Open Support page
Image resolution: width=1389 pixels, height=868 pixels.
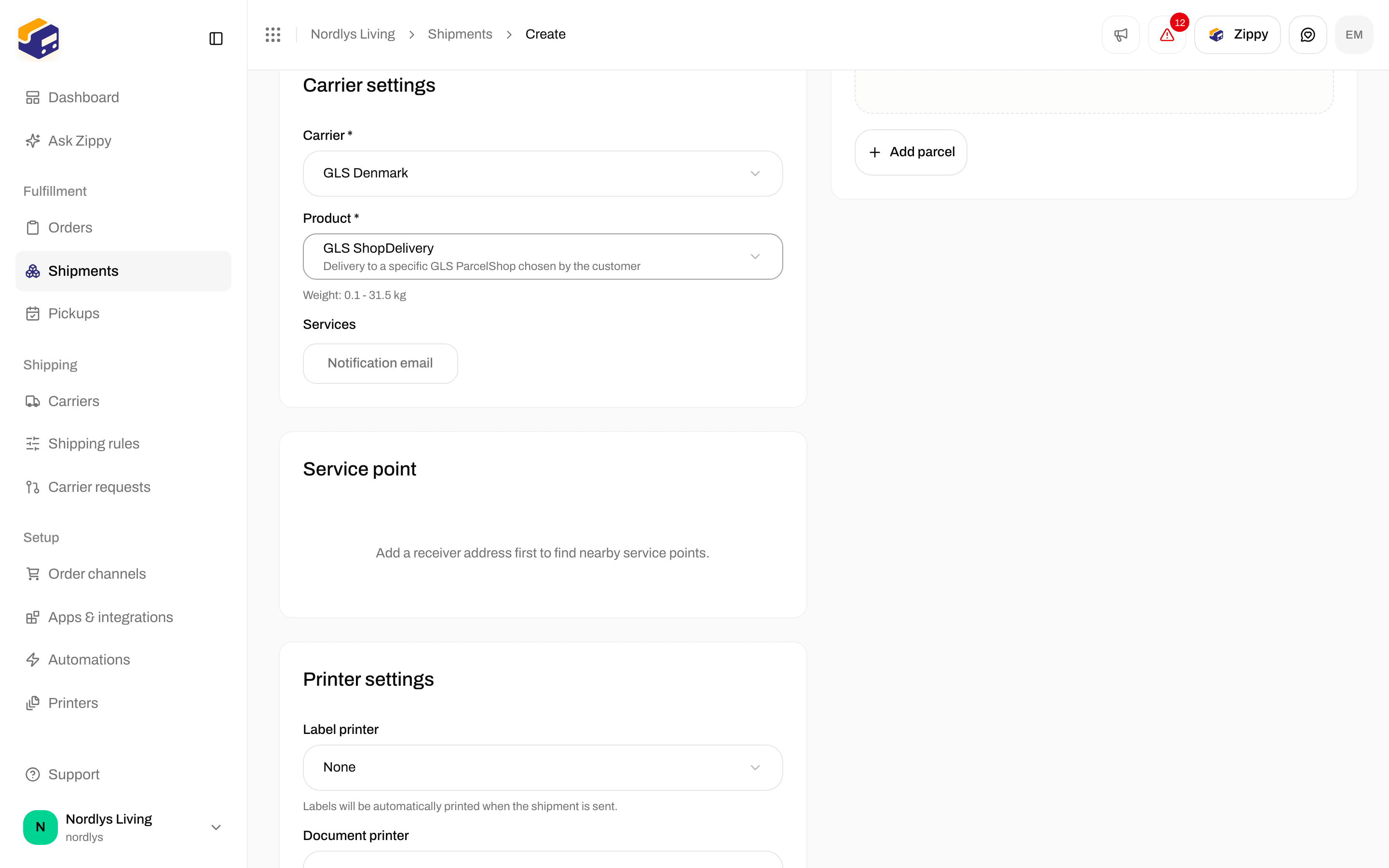coord(123,774)
